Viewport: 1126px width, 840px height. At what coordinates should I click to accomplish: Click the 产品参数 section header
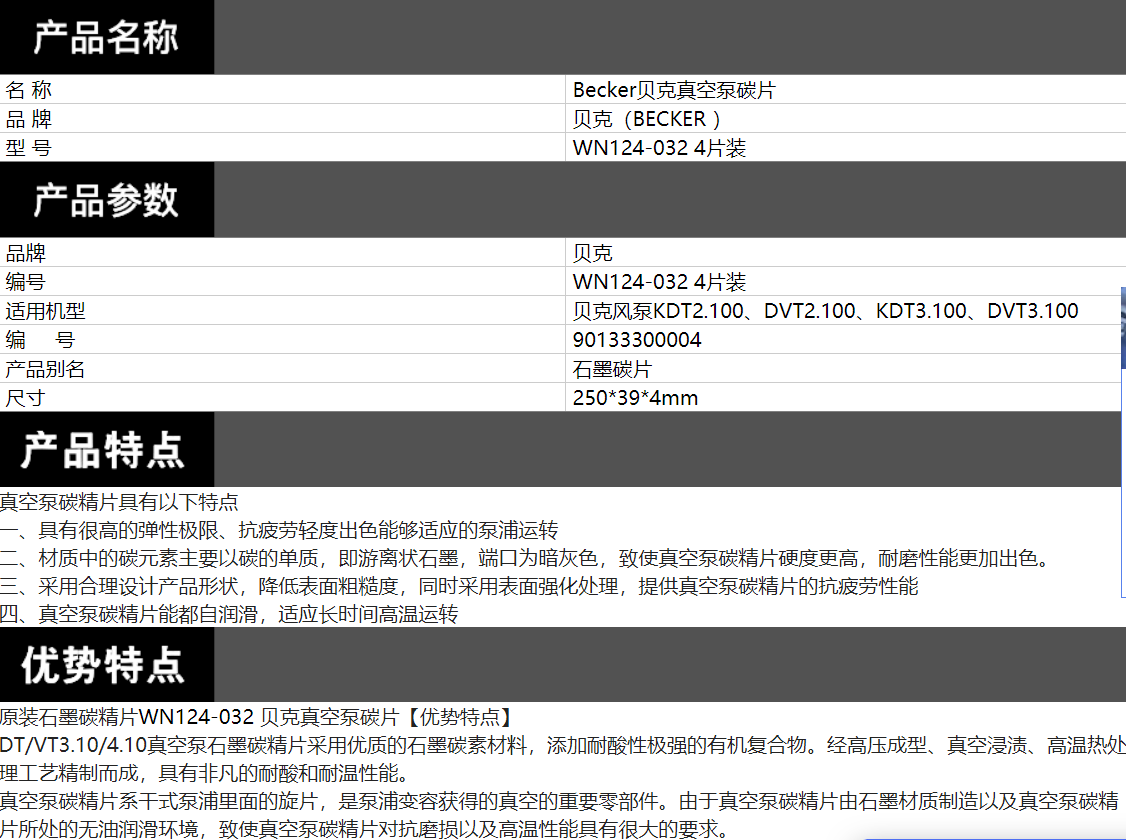coord(106,200)
